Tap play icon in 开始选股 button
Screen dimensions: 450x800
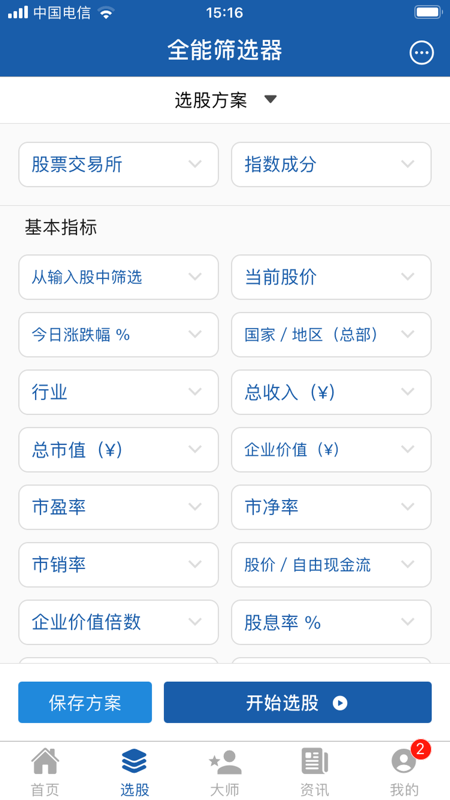[340, 703]
